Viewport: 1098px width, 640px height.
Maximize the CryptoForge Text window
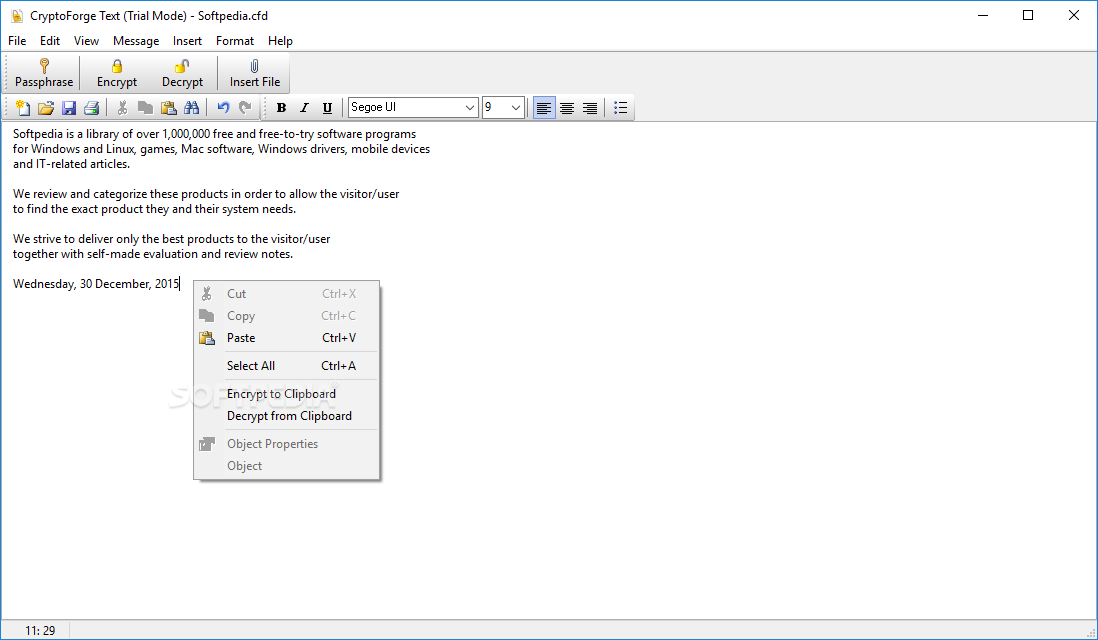coord(1028,15)
